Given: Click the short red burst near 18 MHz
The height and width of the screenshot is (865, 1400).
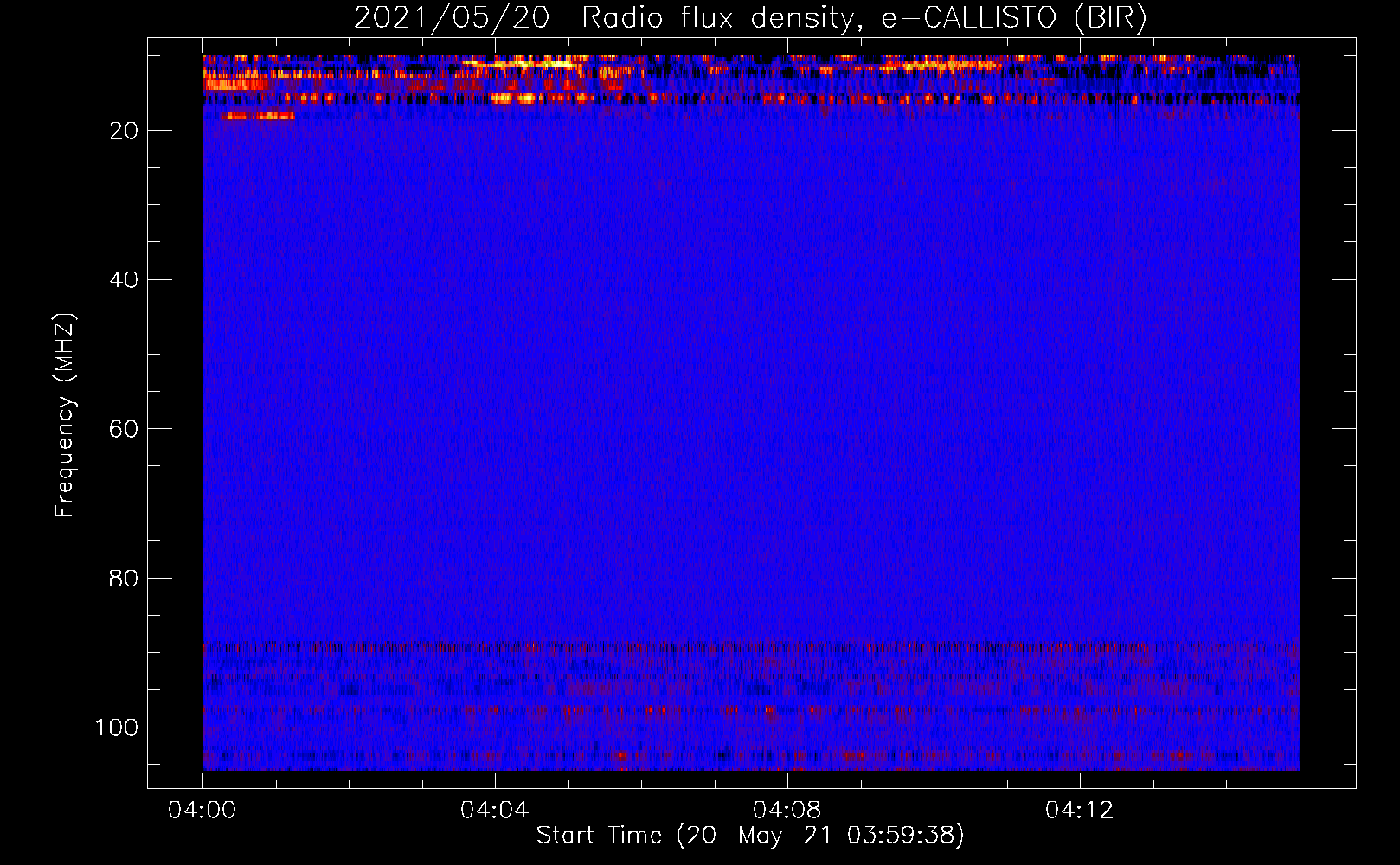Looking at the screenshot, I should pyautogui.click(x=258, y=115).
